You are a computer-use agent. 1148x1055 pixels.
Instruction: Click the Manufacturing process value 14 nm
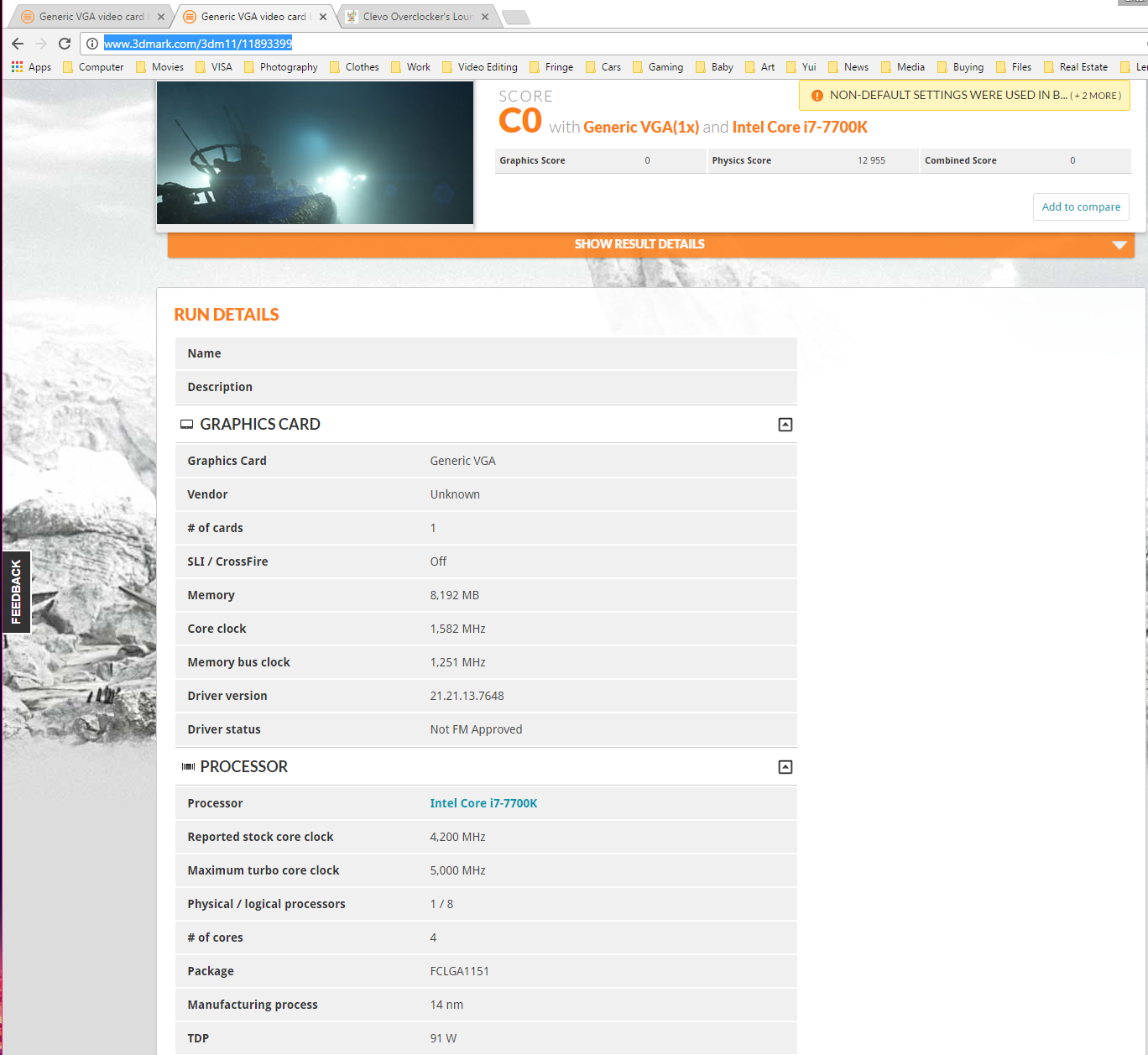point(446,1005)
